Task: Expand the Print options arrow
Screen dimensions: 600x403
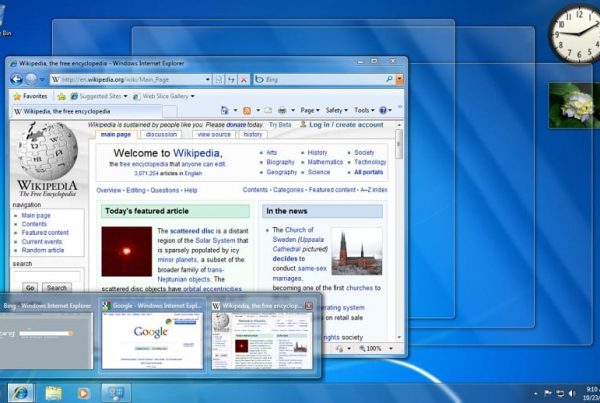Action: tap(293, 111)
